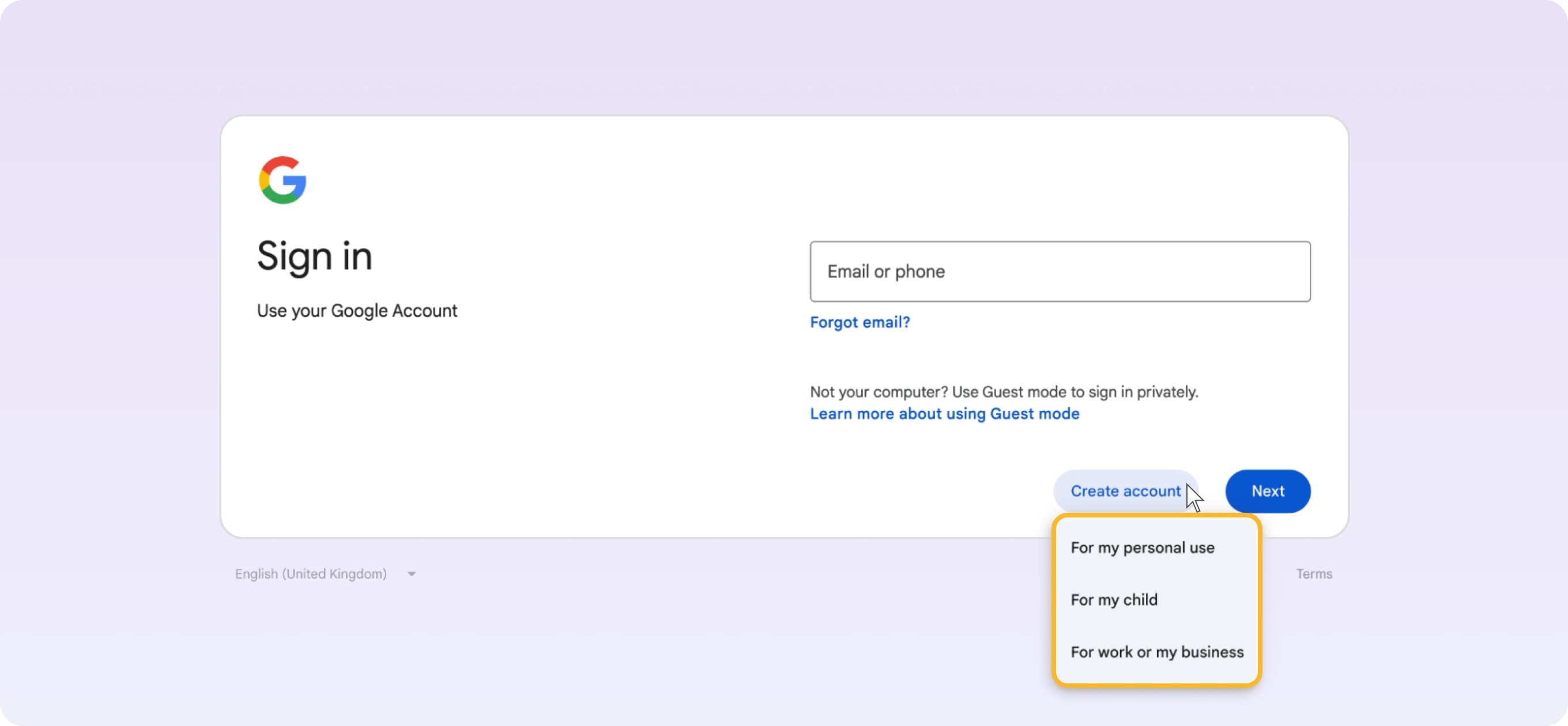Open the Terms link
Screen dimensions: 1568x726
[x=1314, y=573]
